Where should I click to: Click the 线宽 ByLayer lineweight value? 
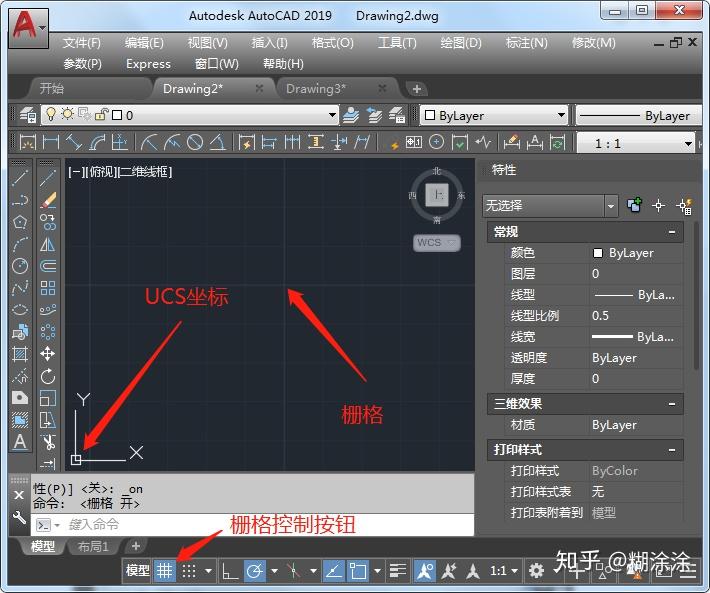pos(635,337)
